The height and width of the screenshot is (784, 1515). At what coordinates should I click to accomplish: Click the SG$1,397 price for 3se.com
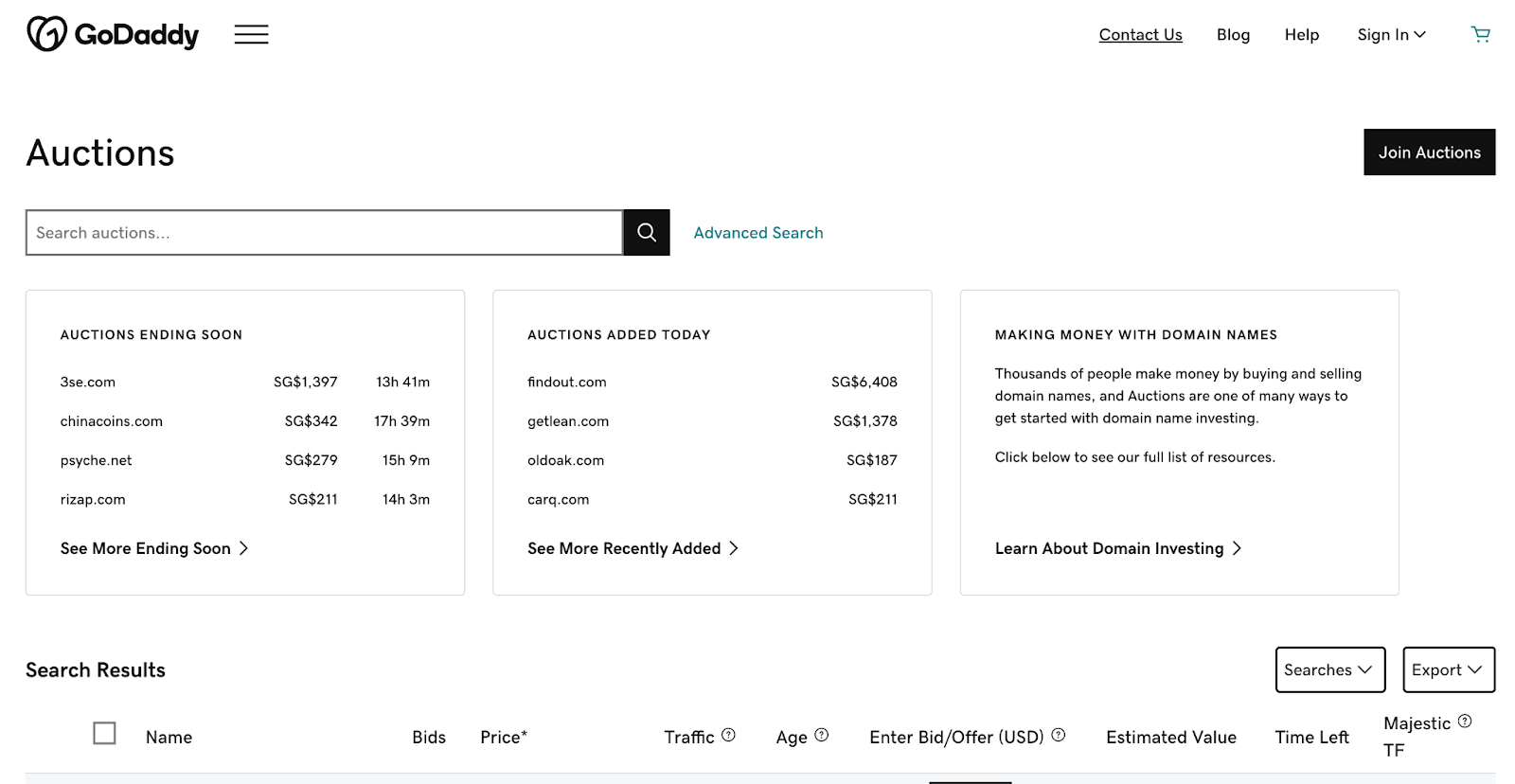(305, 382)
